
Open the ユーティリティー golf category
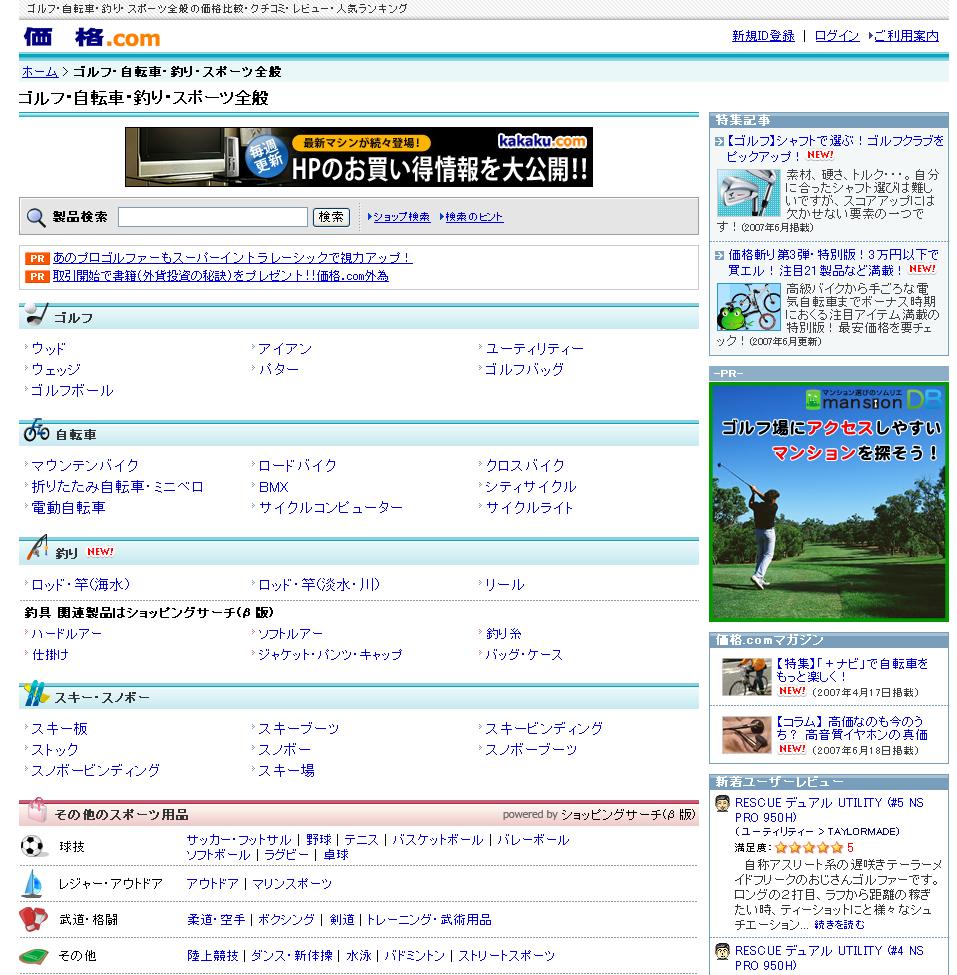534,349
